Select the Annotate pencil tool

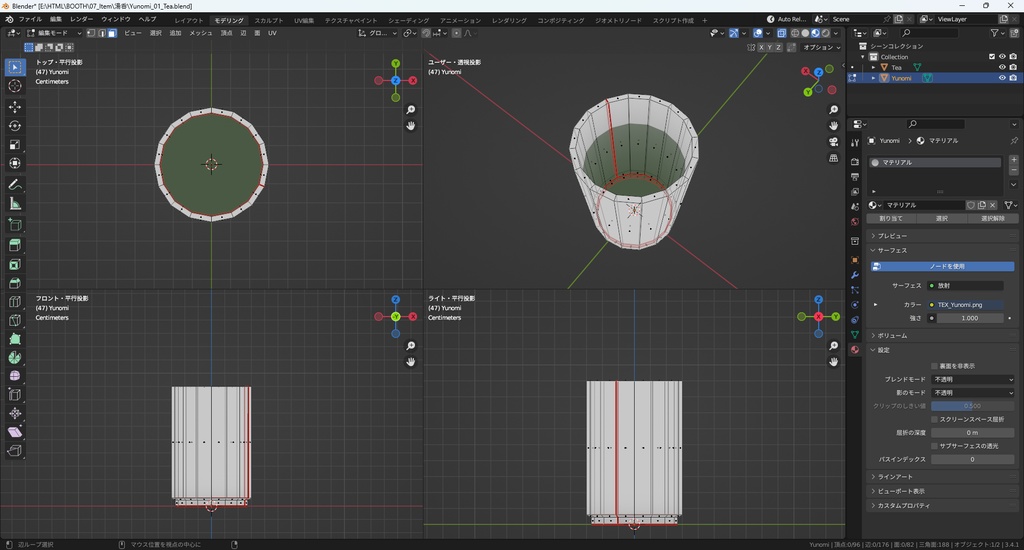[x=15, y=185]
